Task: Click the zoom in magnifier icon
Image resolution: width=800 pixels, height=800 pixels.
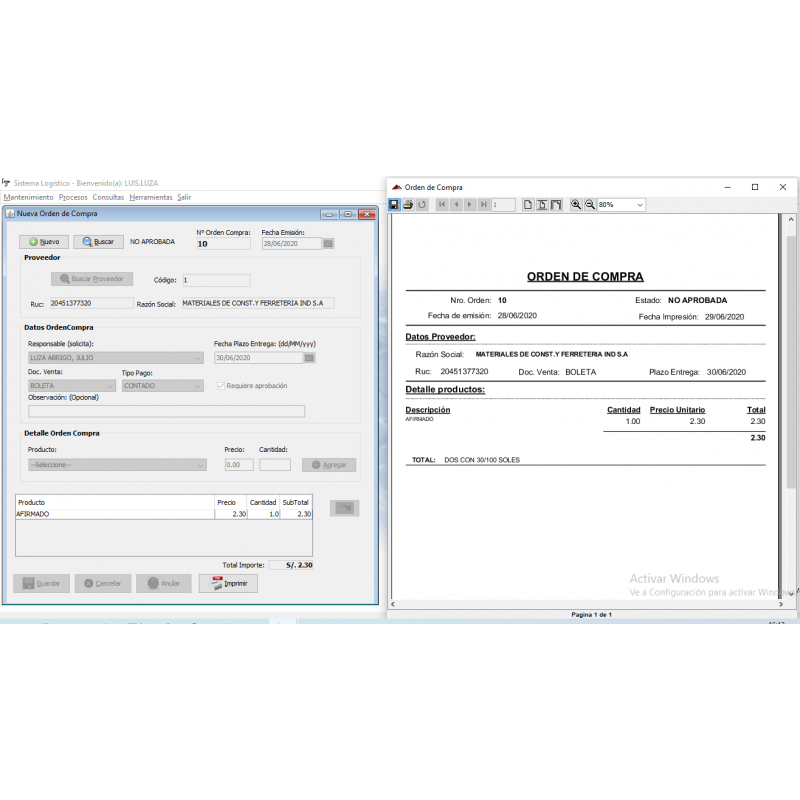Action: (x=576, y=205)
